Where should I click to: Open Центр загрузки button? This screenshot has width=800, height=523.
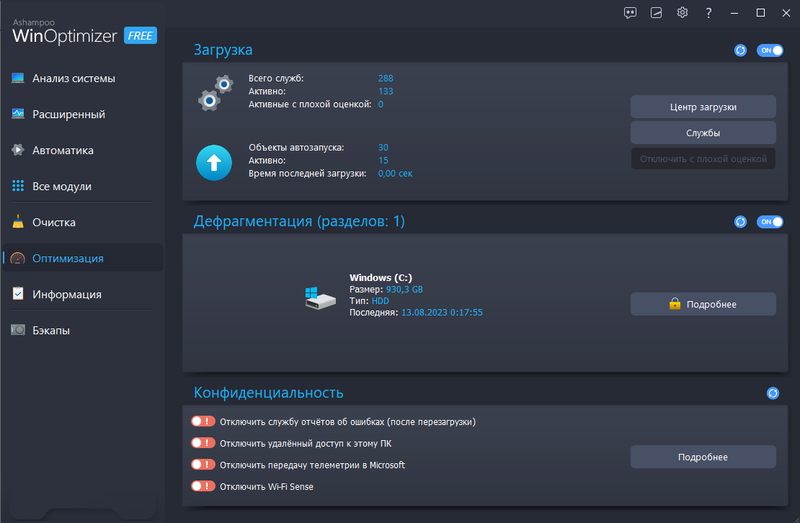click(x=703, y=107)
